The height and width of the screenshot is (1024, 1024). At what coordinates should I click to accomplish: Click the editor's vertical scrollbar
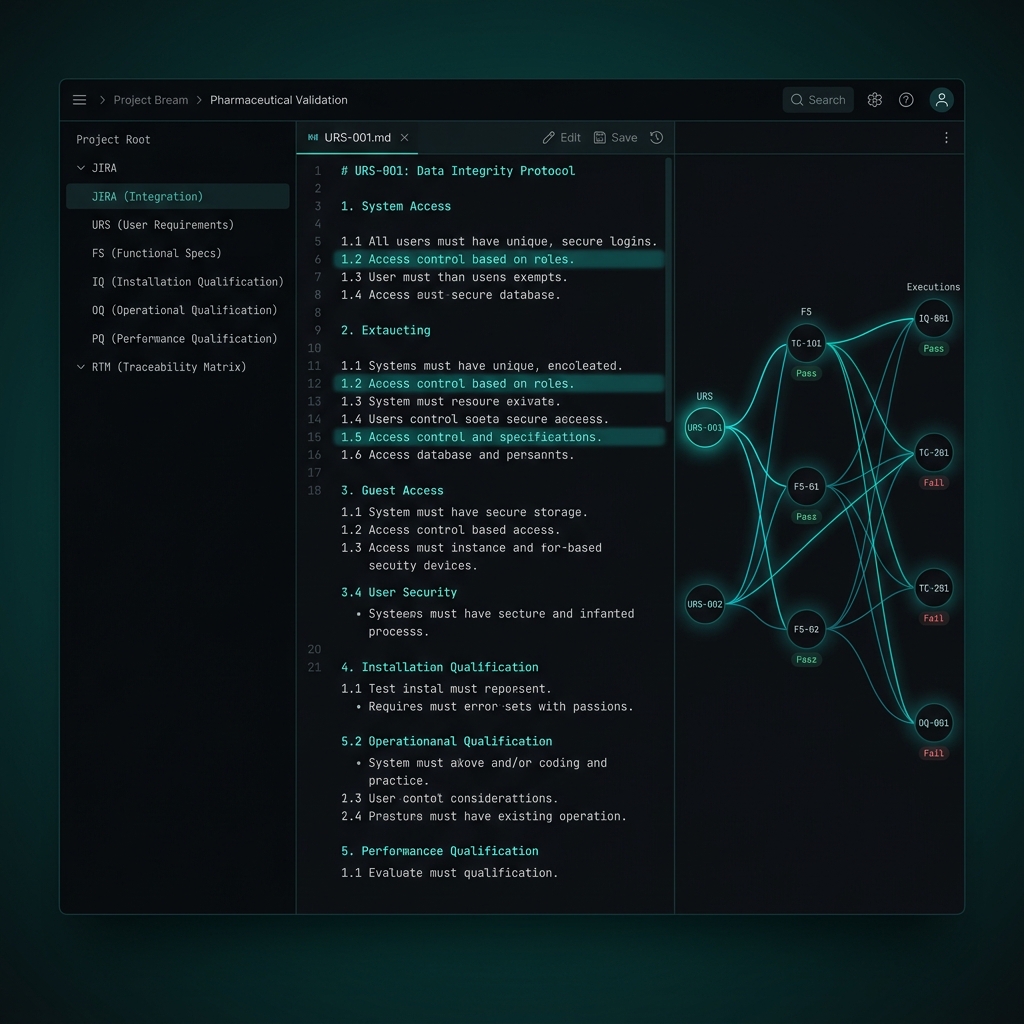668,290
